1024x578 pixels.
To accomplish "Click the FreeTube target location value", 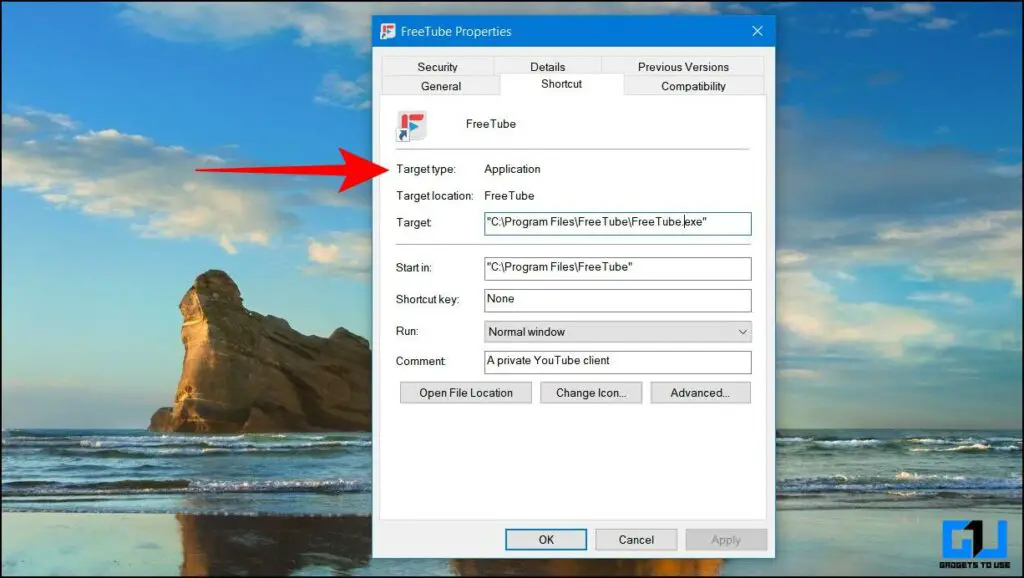I will click(x=509, y=196).
